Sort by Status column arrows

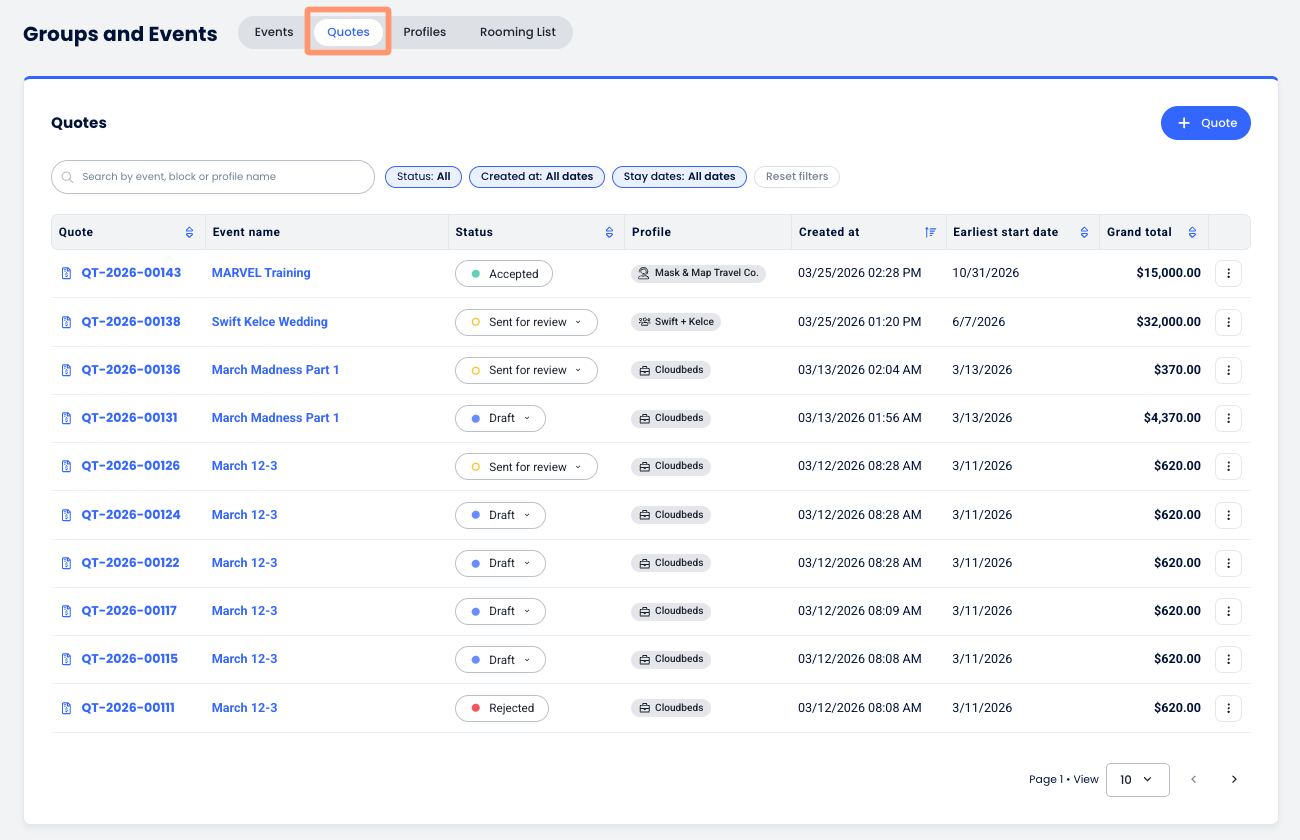tap(609, 232)
